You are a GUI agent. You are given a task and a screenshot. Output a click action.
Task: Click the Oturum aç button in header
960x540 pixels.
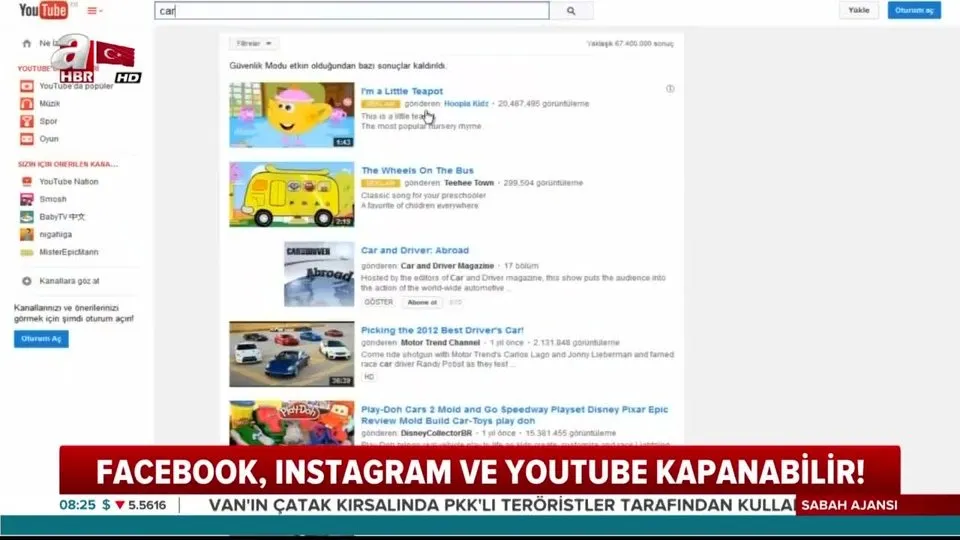pyautogui.click(x=914, y=10)
